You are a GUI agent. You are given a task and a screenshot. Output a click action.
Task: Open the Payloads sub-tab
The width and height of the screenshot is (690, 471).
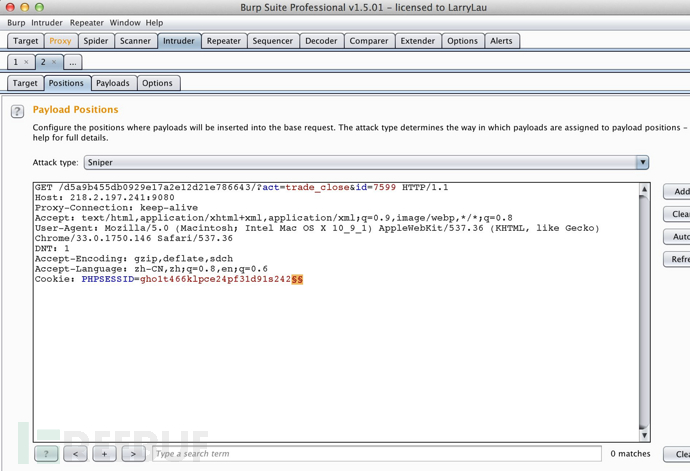[x=113, y=83]
